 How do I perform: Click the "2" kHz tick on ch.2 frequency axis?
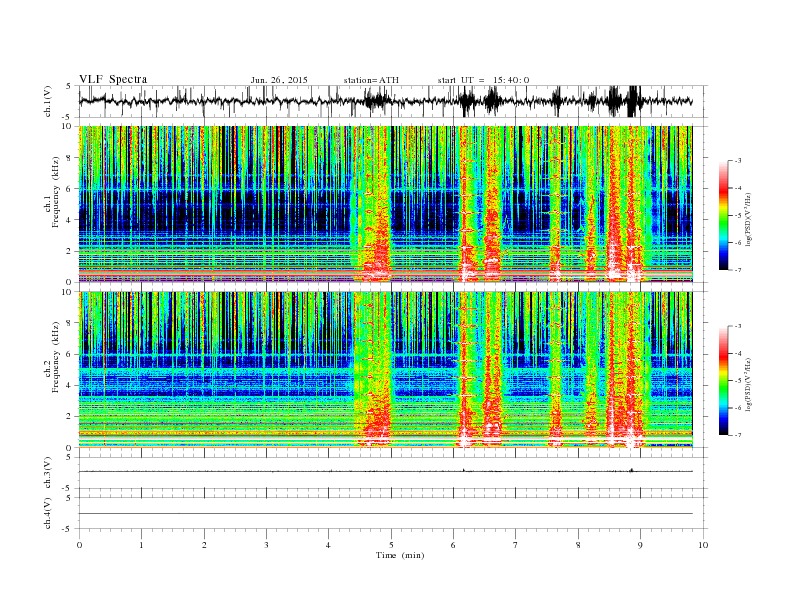(x=69, y=417)
